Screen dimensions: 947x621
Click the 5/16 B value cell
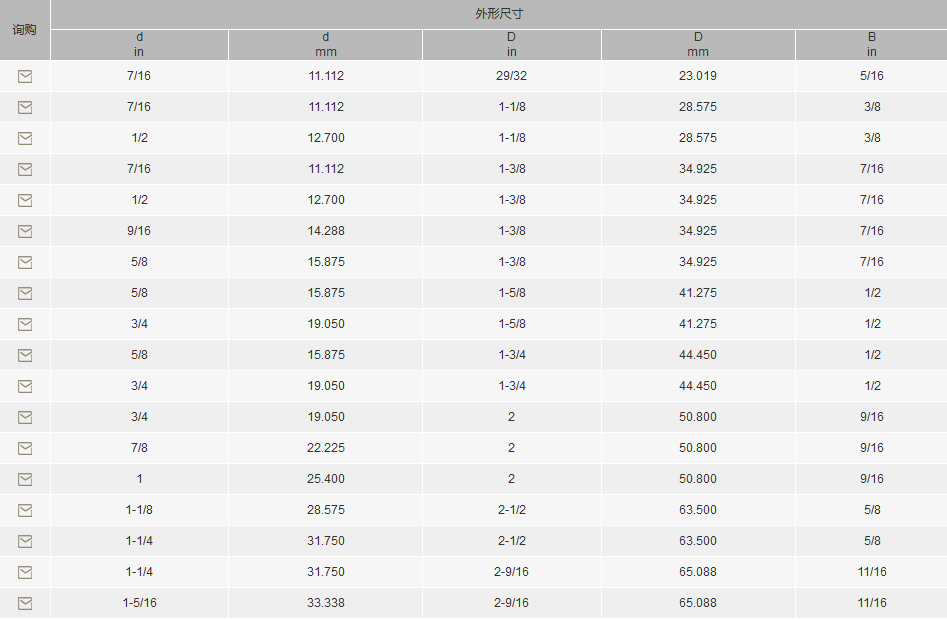[872, 76]
